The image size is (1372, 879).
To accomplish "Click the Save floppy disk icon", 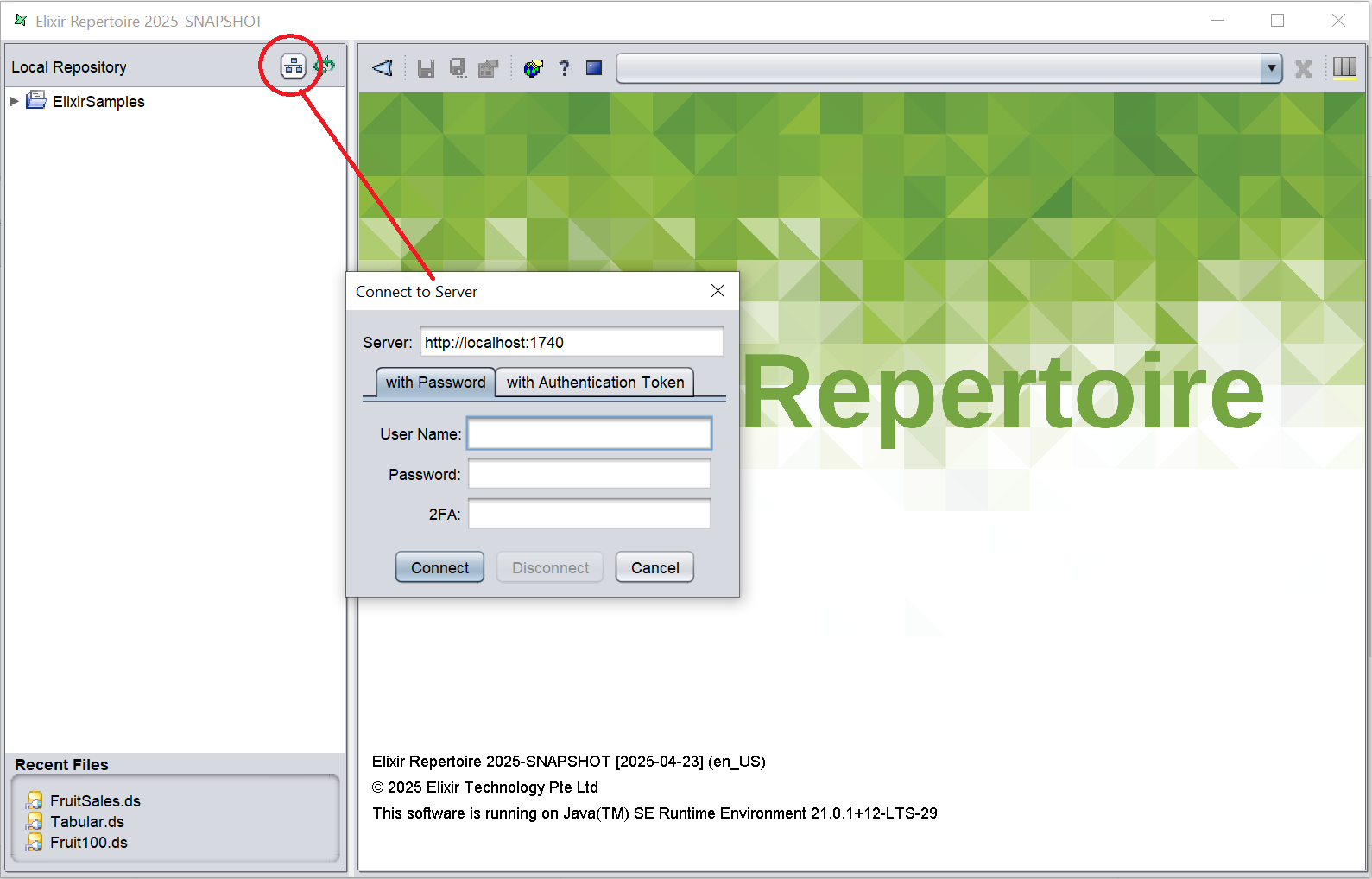I will point(426,68).
